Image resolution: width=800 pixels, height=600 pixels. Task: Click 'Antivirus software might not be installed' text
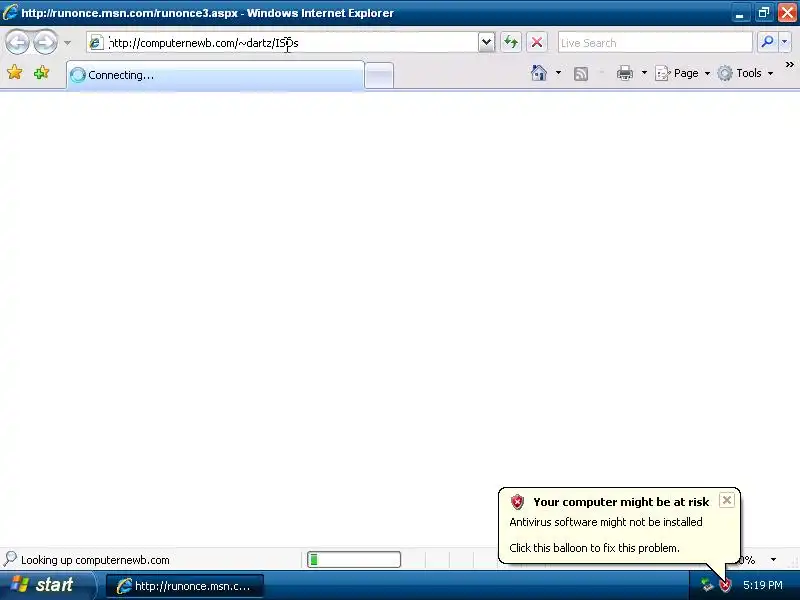[x=606, y=522]
